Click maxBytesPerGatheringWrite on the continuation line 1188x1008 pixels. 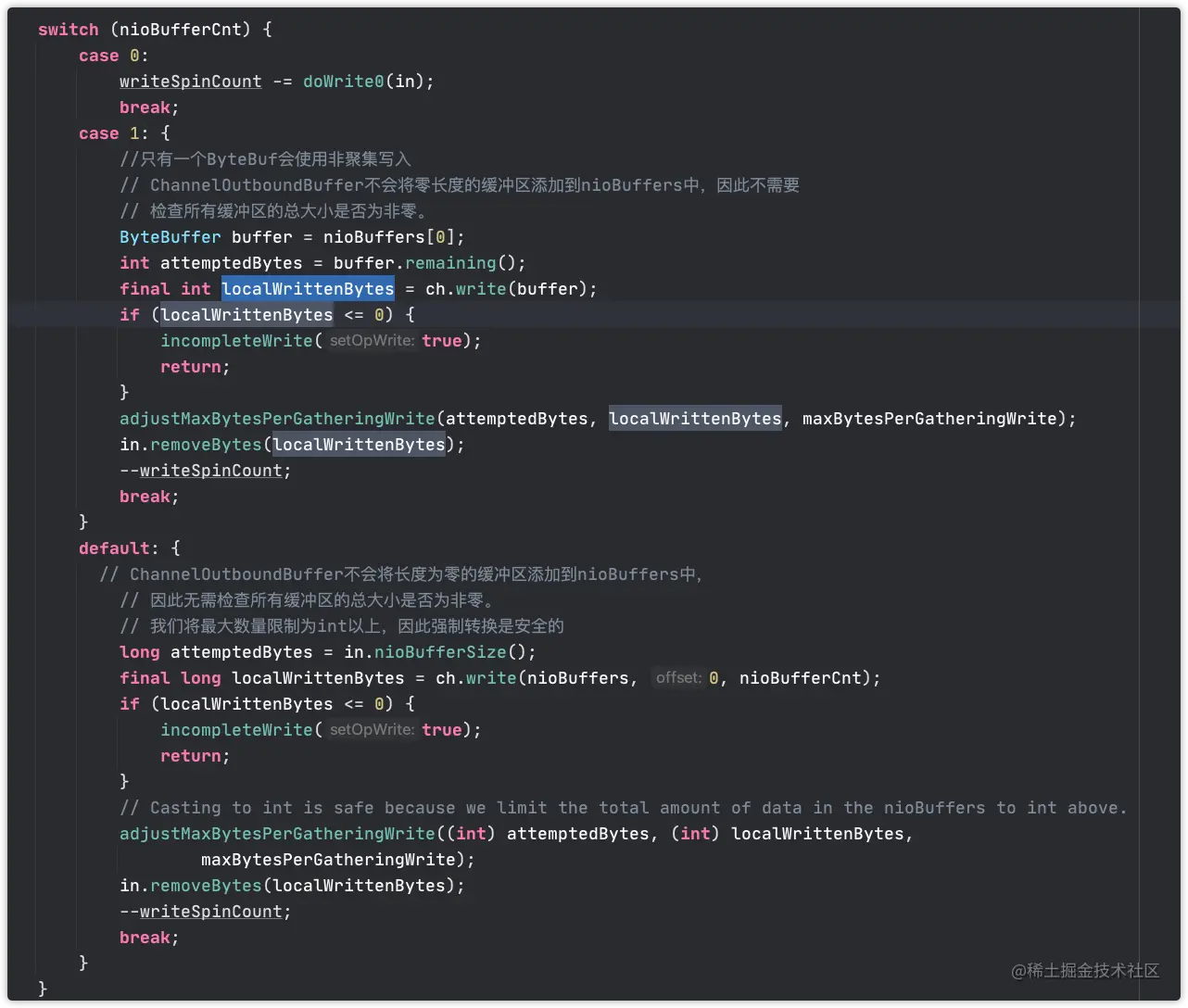click(327, 860)
